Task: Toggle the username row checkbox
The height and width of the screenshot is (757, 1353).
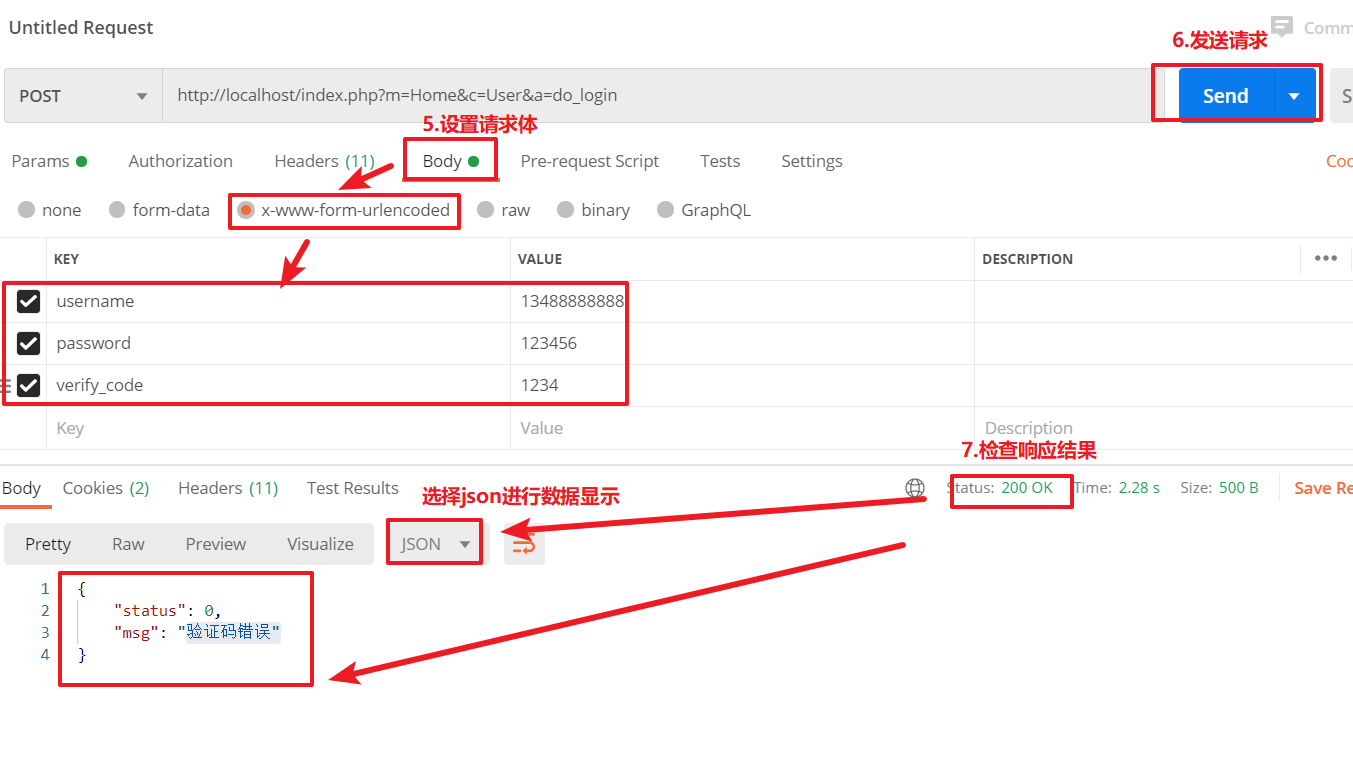Action: (28, 301)
